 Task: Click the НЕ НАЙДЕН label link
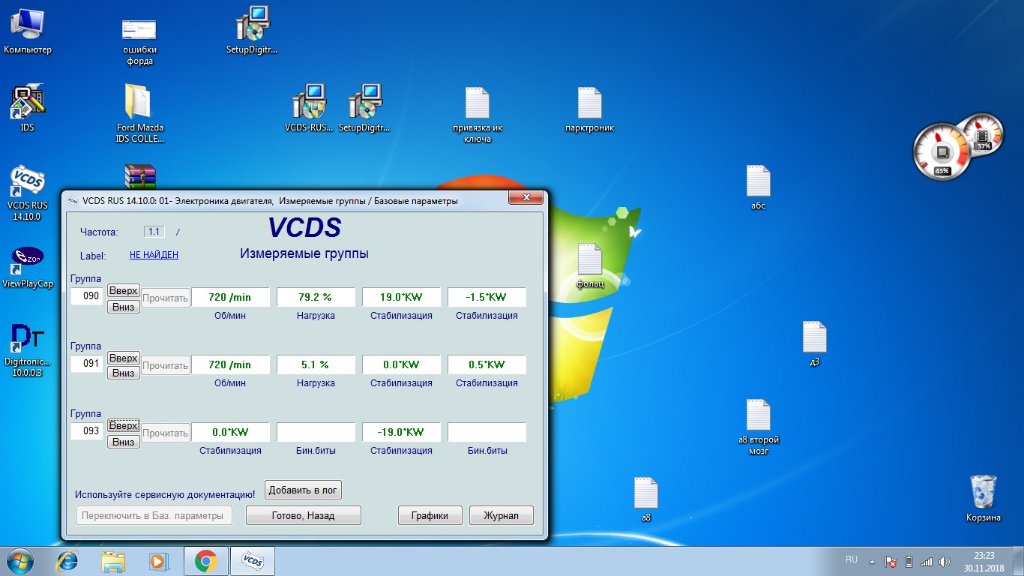[154, 255]
